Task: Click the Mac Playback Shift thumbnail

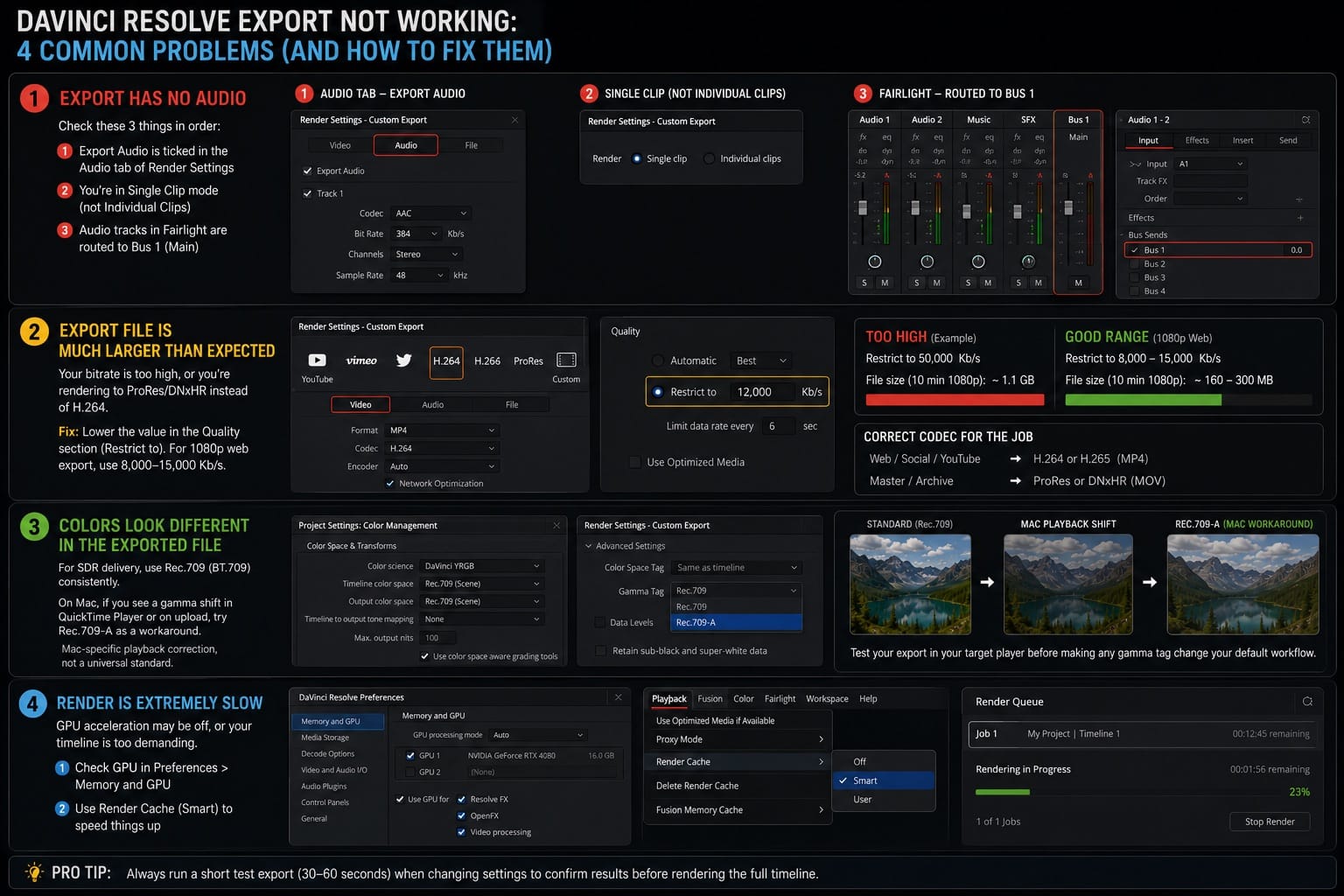Action: point(1067,584)
